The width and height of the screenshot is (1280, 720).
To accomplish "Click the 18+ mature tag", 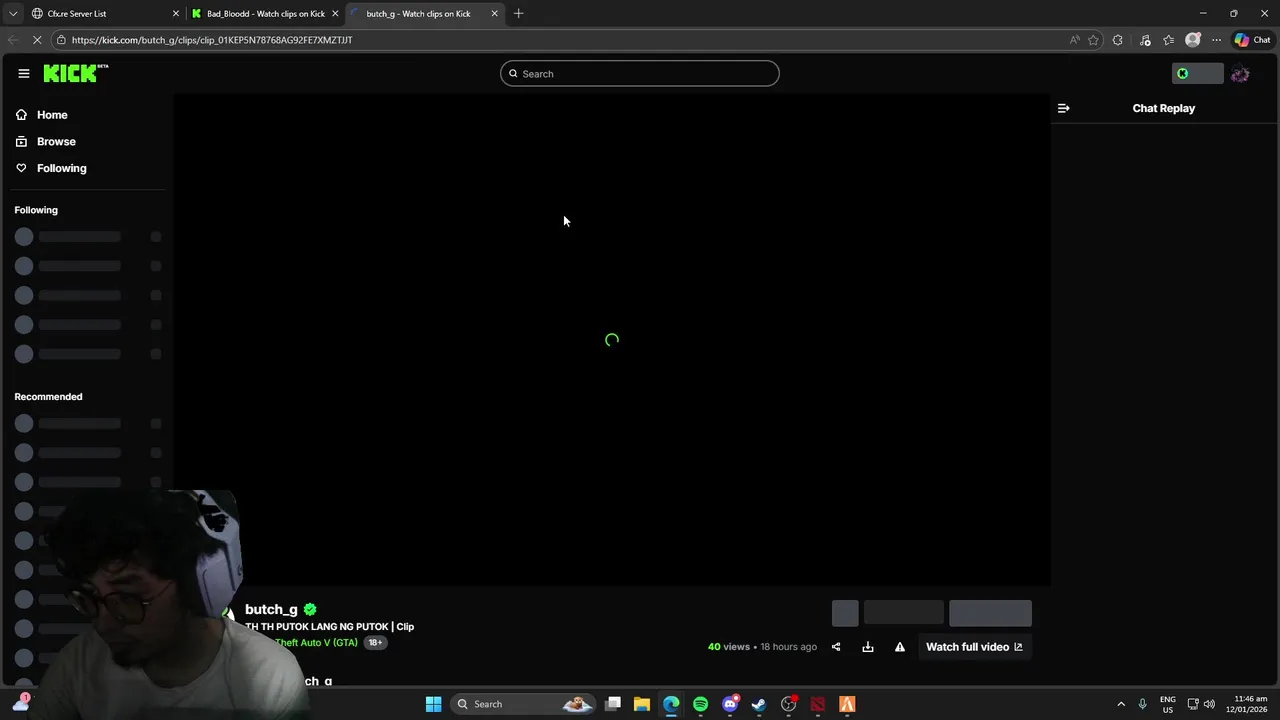I will pos(375,643).
